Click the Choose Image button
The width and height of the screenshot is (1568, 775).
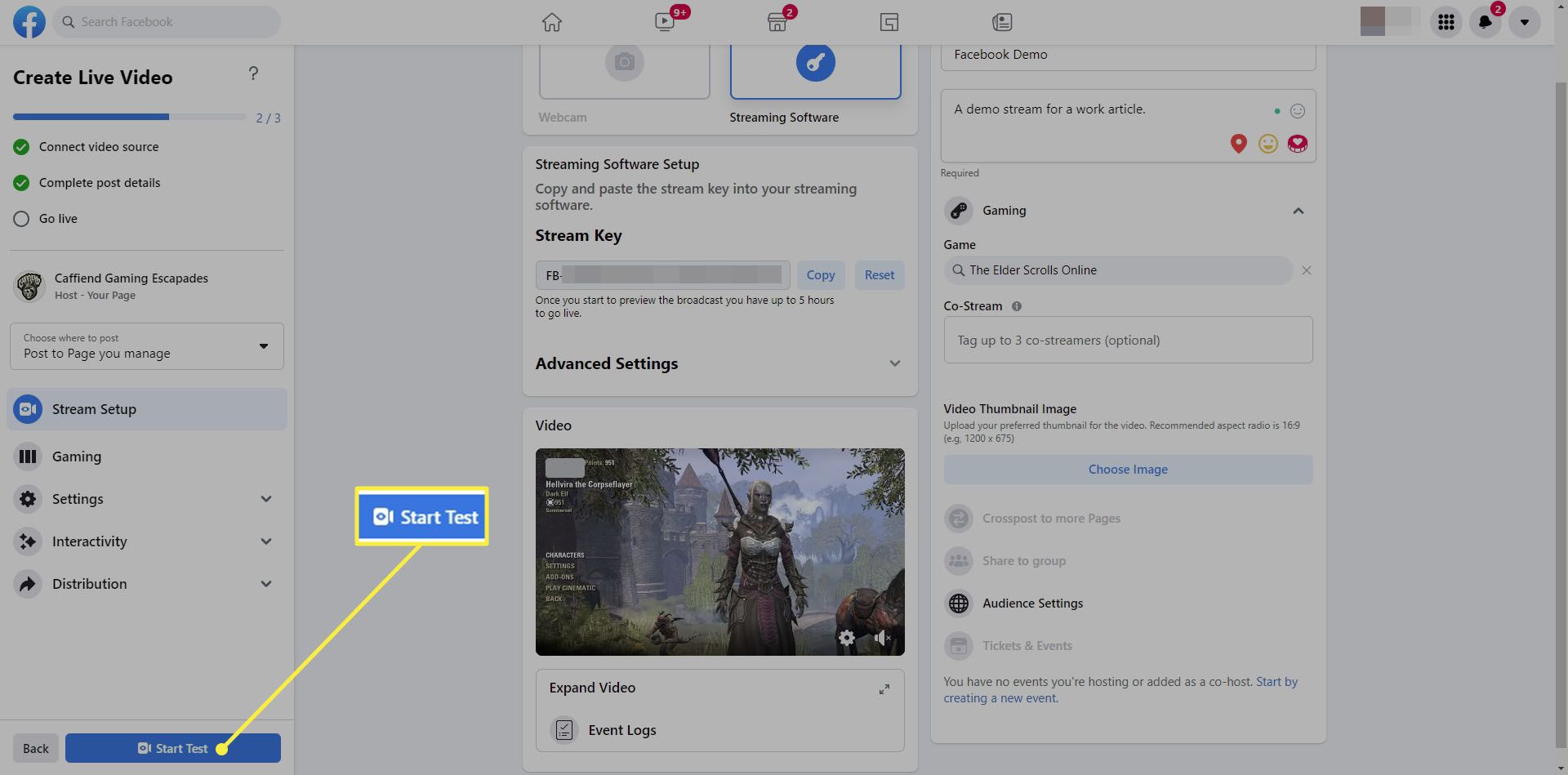click(x=1128, y=470)
